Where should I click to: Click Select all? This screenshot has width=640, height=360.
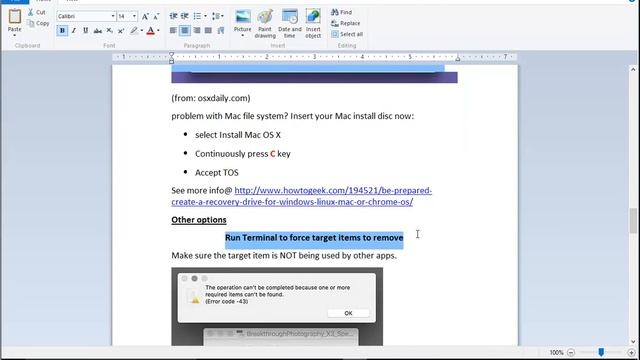347,34
